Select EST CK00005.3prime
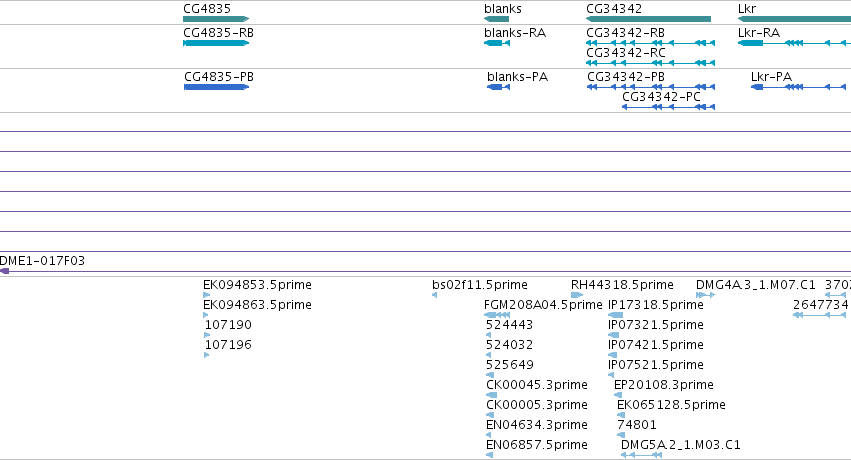 [x=537, y=405]
